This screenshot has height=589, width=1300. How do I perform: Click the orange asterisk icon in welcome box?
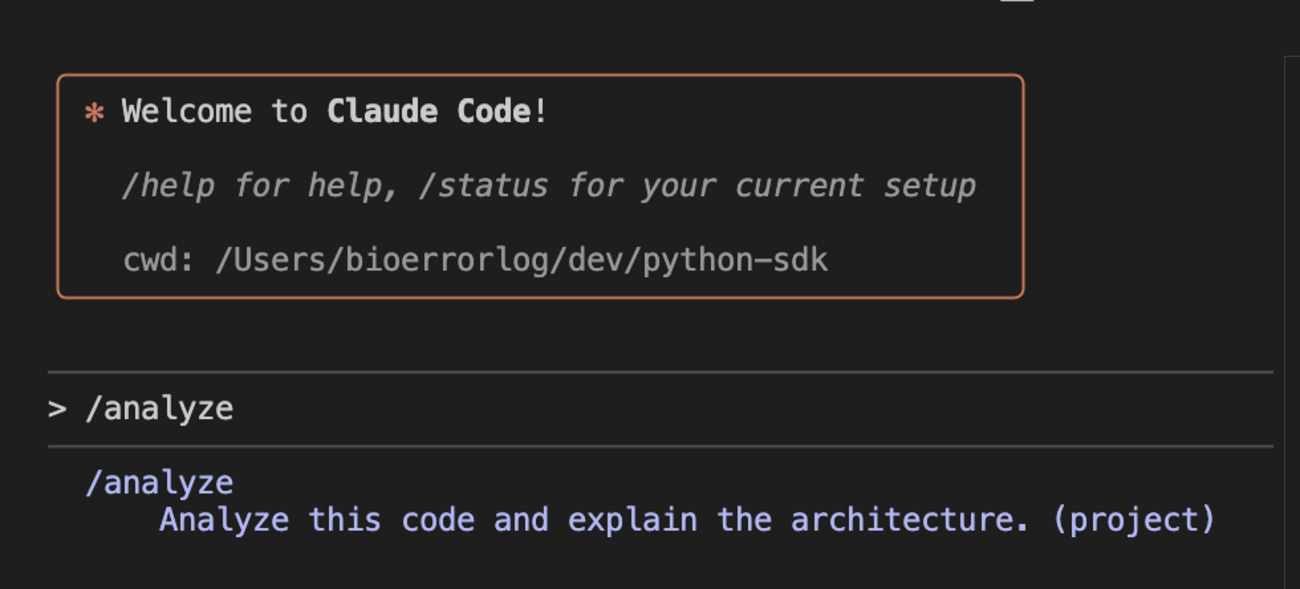pyautogui.click(x=94, y=112)
